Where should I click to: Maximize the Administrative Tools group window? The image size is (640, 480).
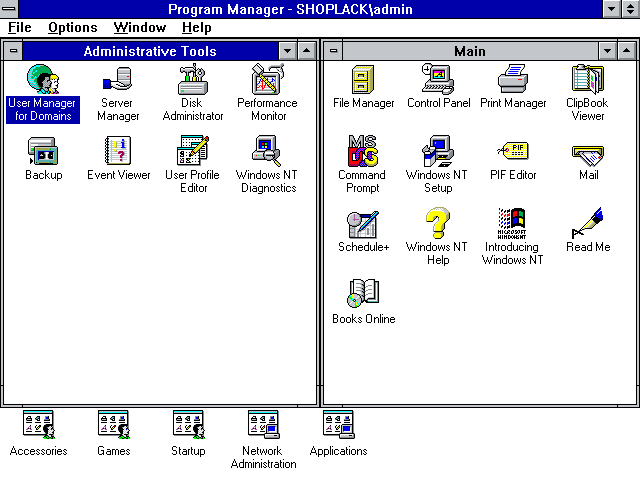coord(307,51)
